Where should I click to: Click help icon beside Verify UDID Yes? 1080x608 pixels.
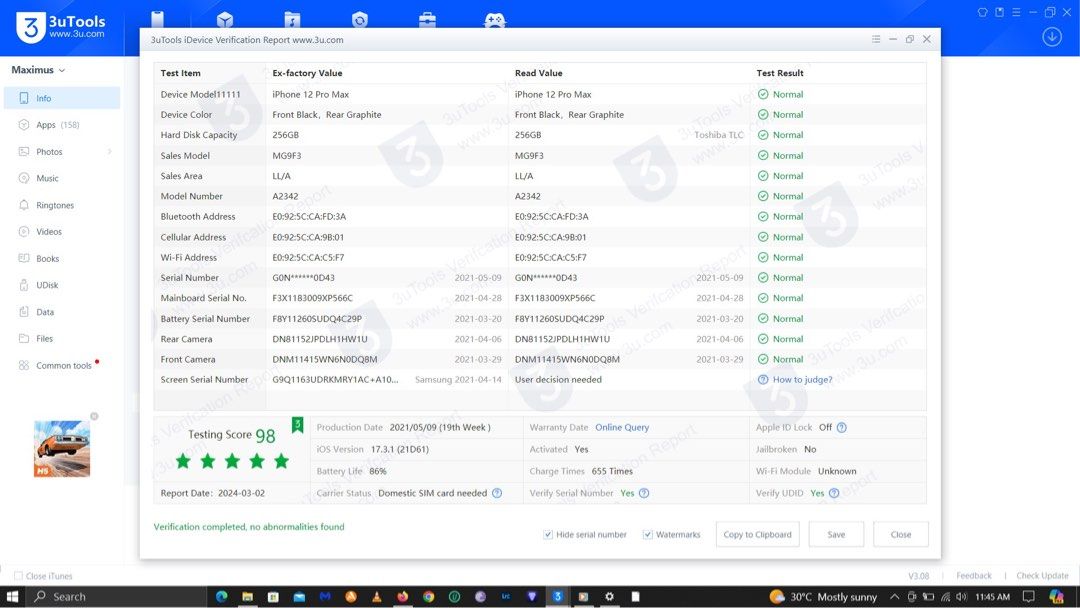[834, 493]
